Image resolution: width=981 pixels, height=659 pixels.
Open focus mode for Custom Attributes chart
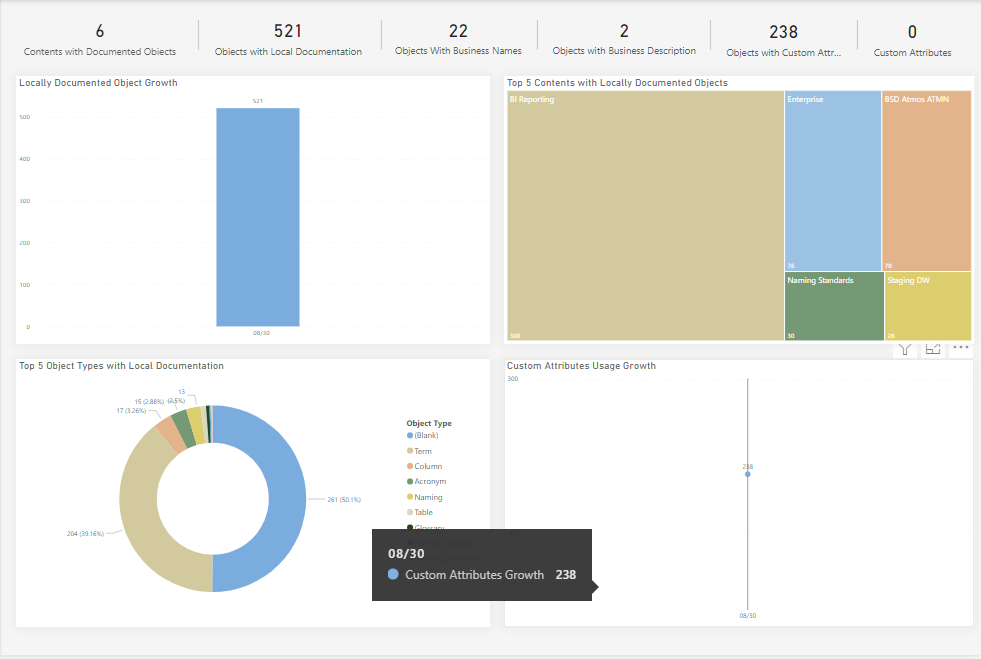click(x=933, y=349)
